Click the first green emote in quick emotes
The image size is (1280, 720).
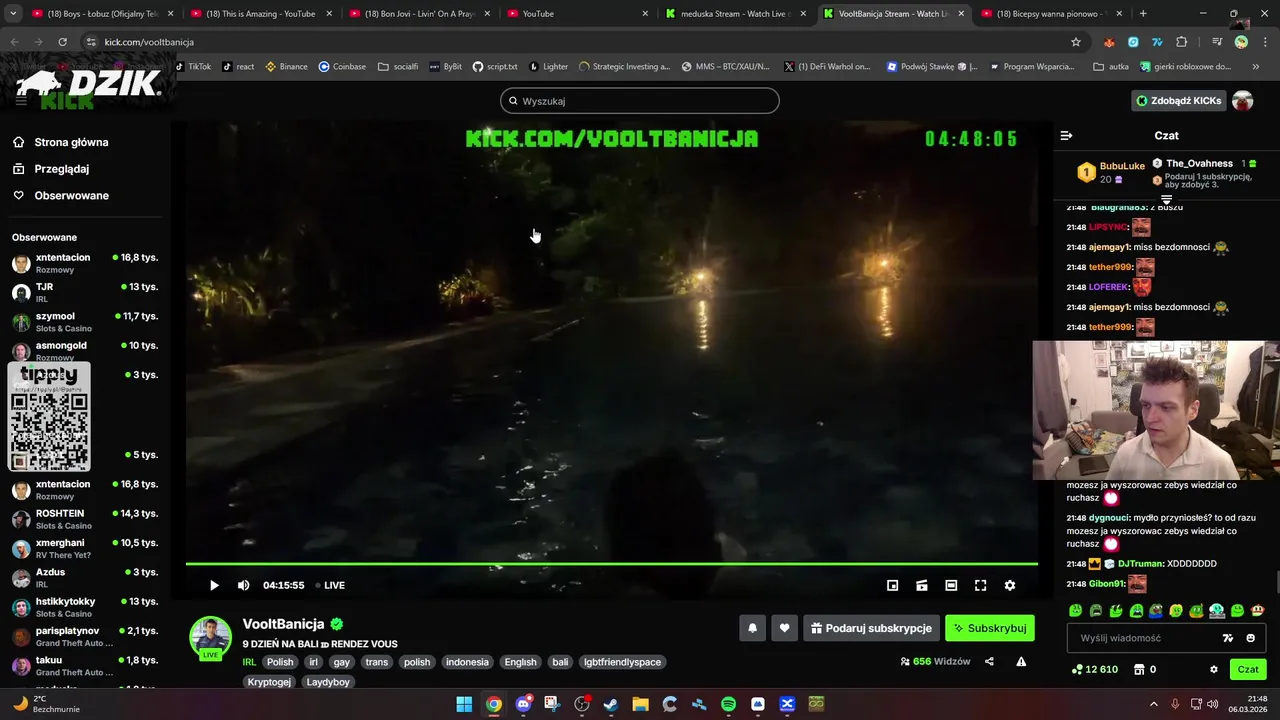point(1076,610)
